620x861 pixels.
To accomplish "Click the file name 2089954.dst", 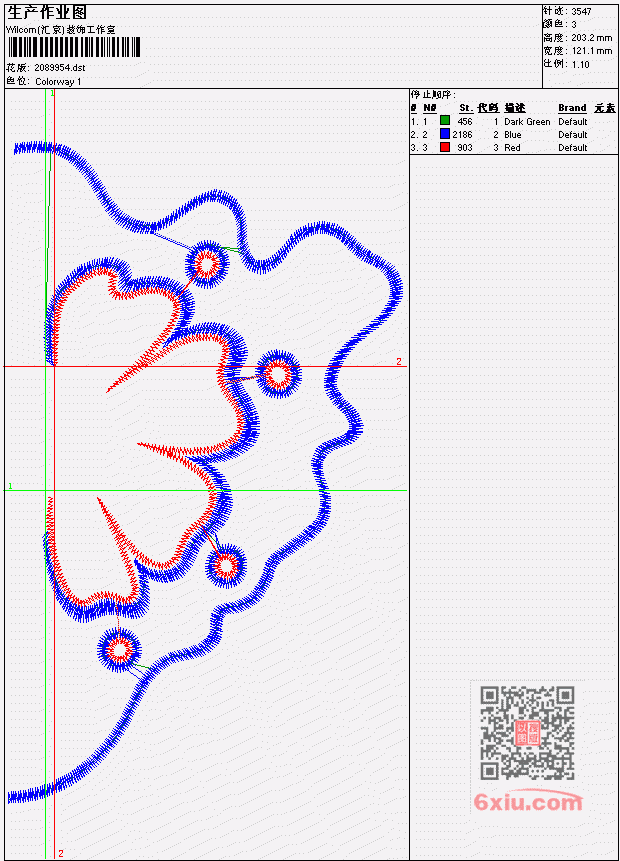I will [x=60, y=68].
